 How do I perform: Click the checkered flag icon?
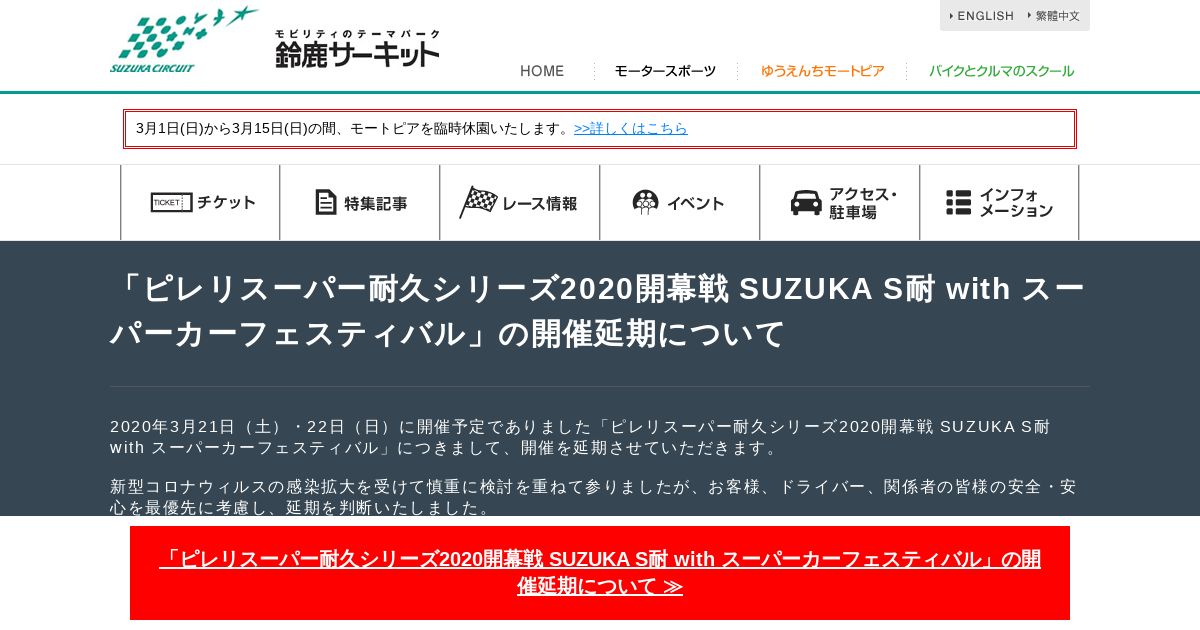point(478,202)
